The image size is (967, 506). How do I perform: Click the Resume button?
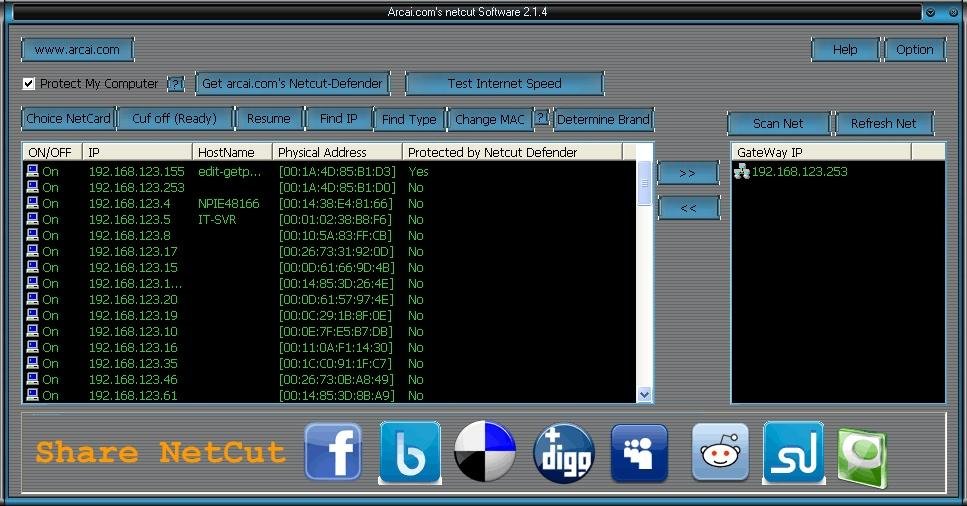point(268,118)
